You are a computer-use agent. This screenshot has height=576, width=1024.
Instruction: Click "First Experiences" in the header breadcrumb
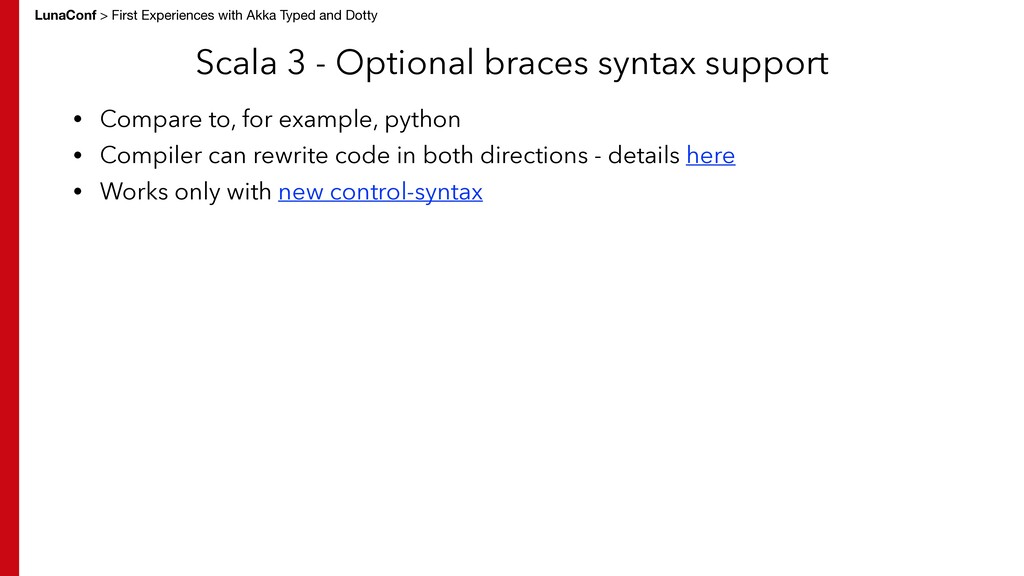160,15
